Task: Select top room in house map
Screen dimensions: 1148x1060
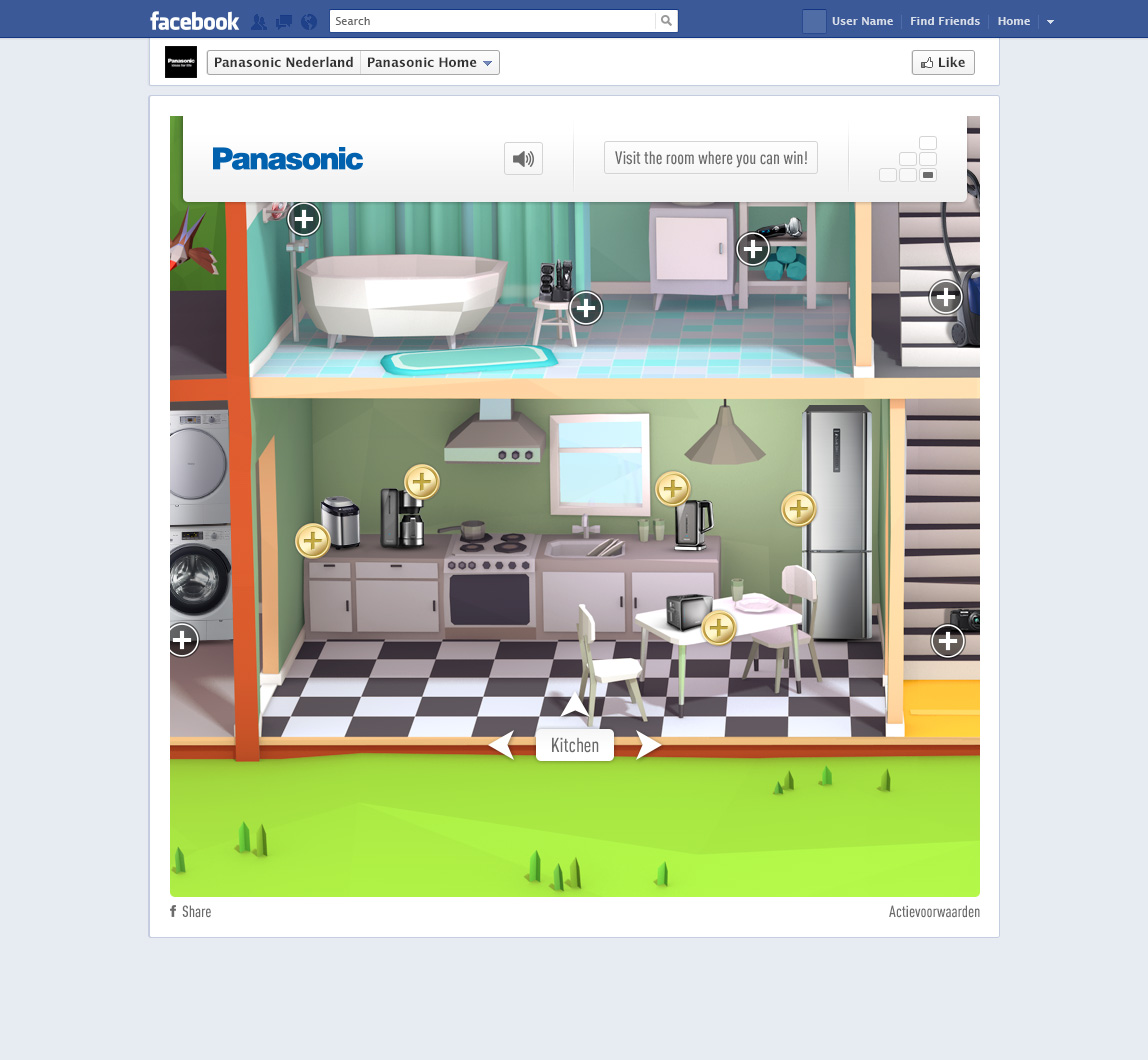Action: [928, 143]
